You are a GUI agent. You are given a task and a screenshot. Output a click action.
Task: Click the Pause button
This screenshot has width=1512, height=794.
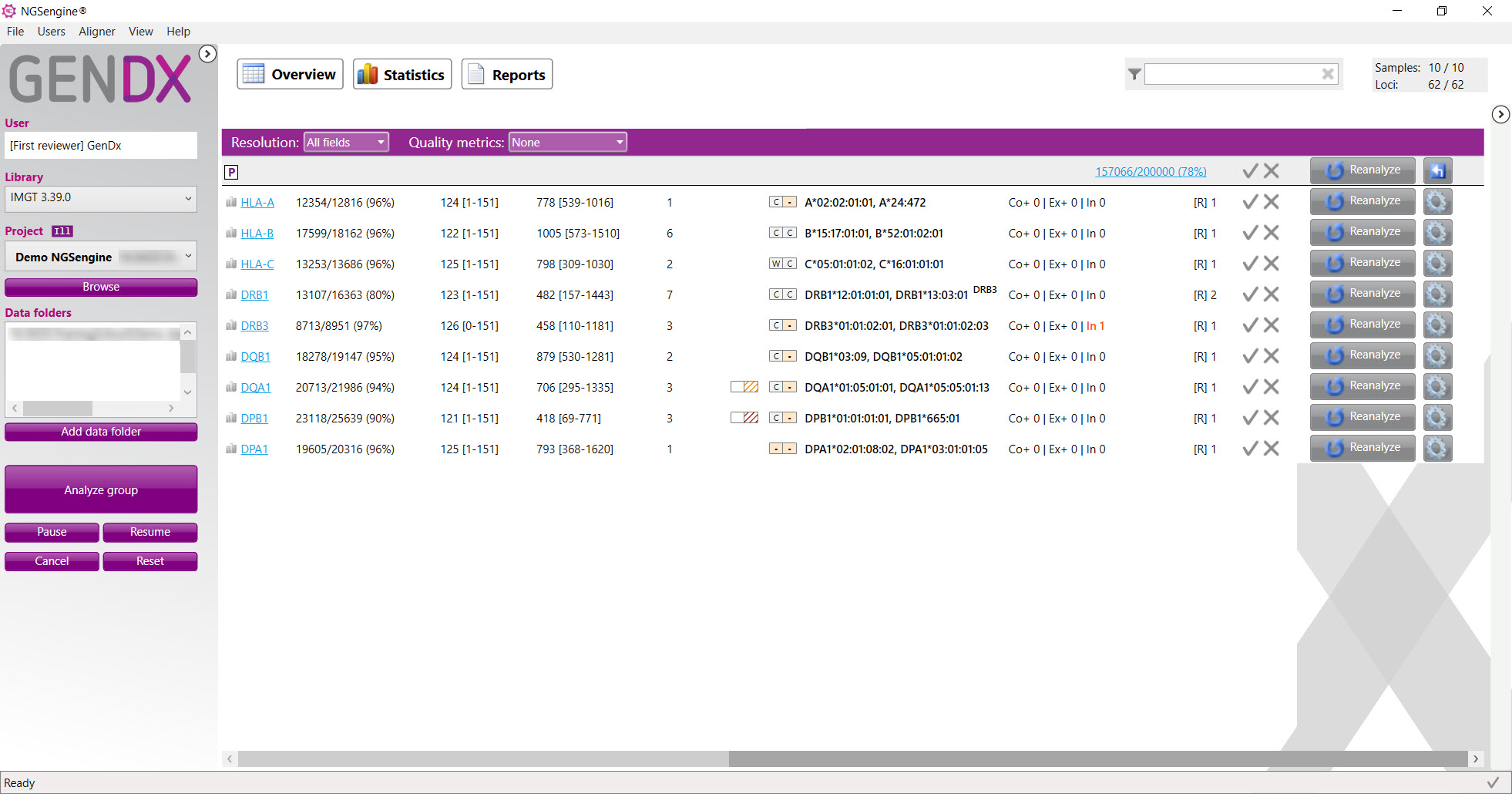(x=52, y=532)
